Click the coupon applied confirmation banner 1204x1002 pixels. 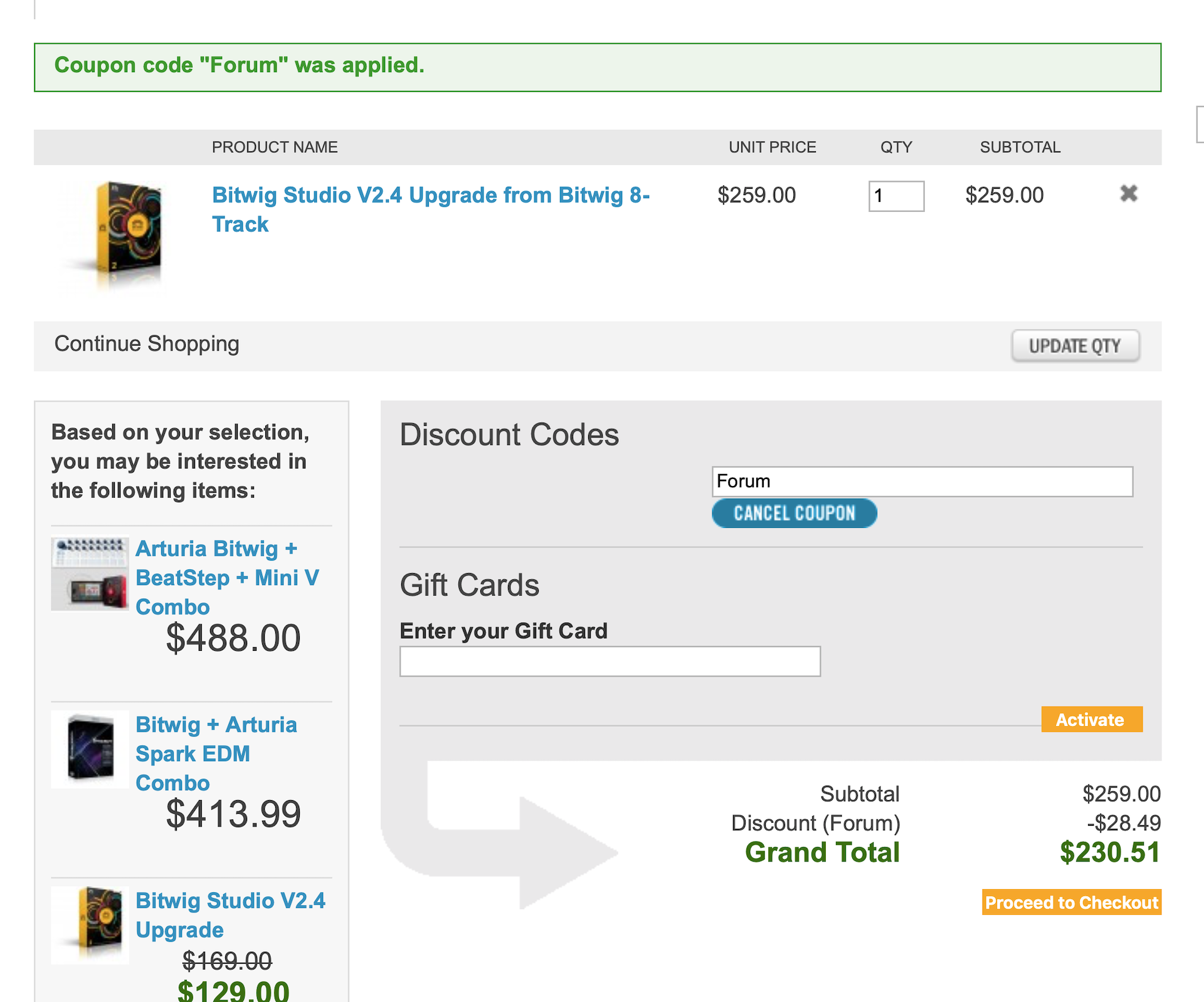(x=597, y=67)
